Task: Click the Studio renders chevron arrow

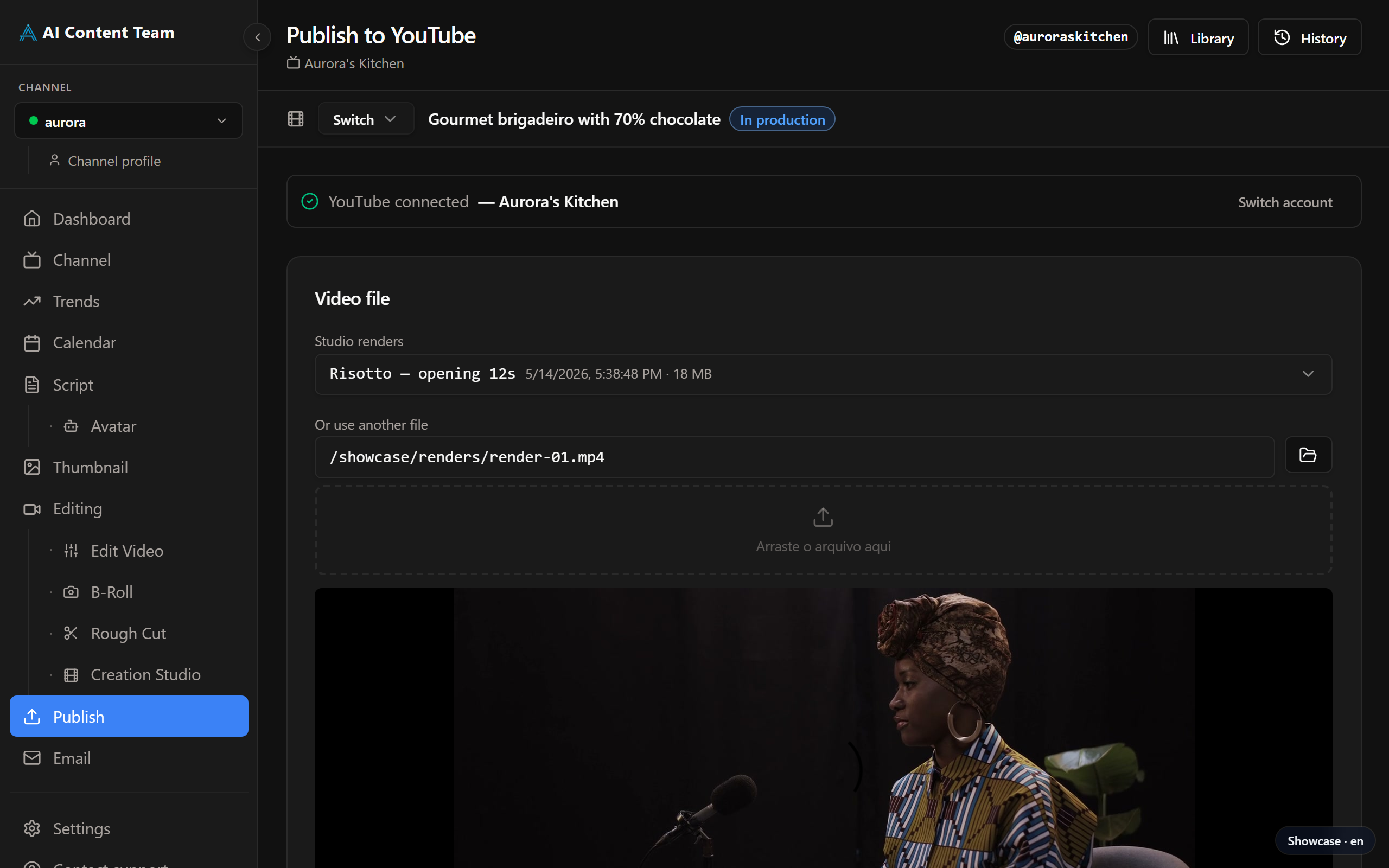Action: [1308, 374]
